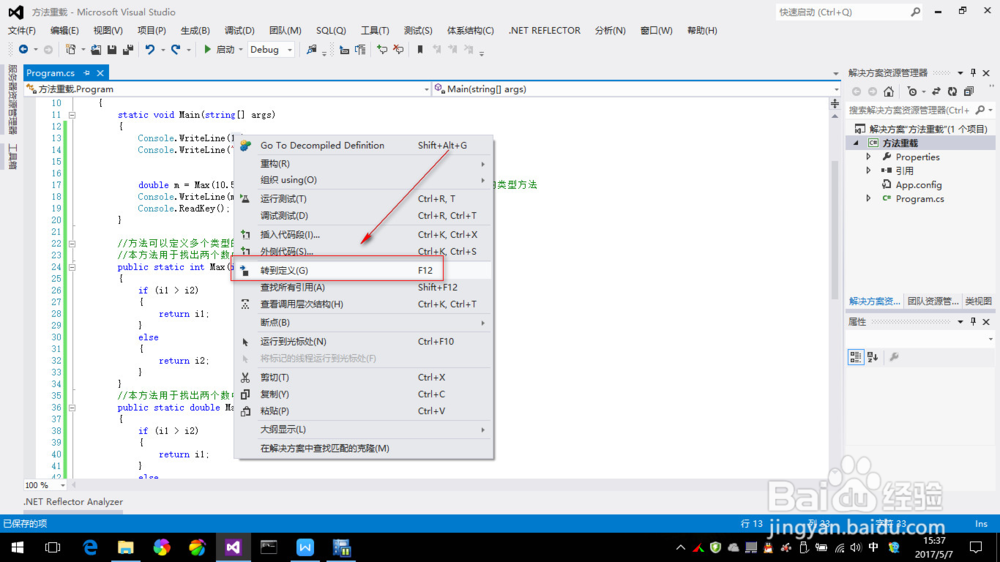The height and width of the screenshot is (562, 1000).
Task: Open the 100 % zoom dropdown
Action: point(62,485)
